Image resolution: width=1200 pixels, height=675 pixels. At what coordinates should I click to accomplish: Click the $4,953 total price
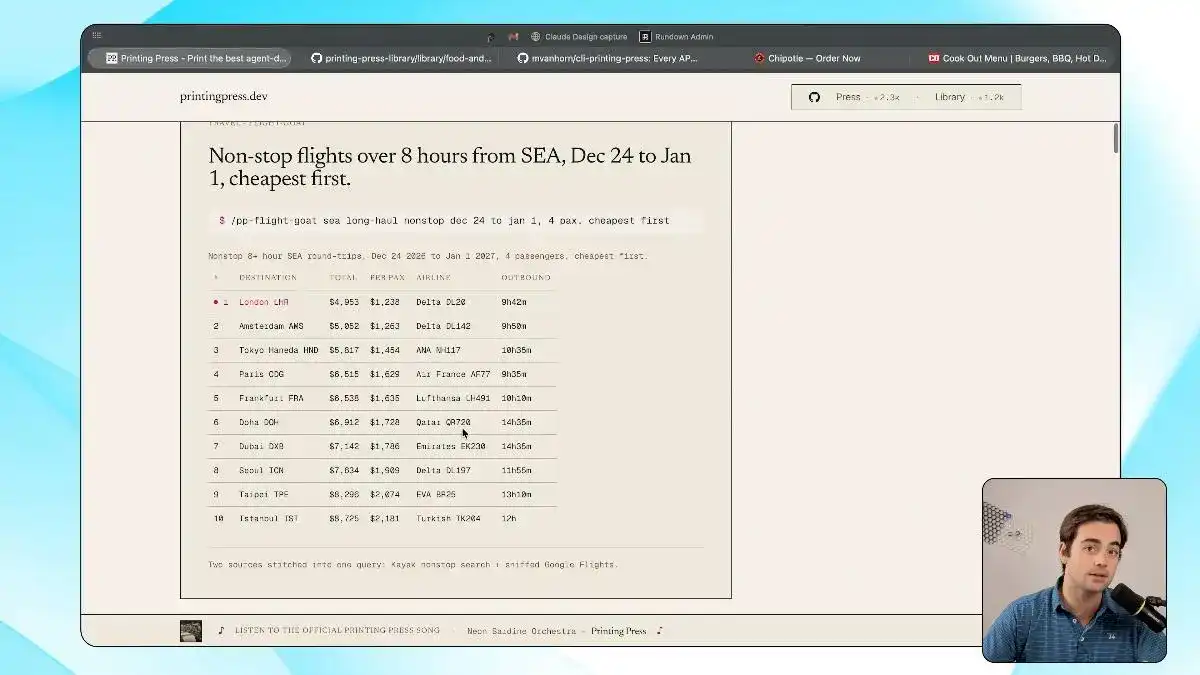point(343,302)
